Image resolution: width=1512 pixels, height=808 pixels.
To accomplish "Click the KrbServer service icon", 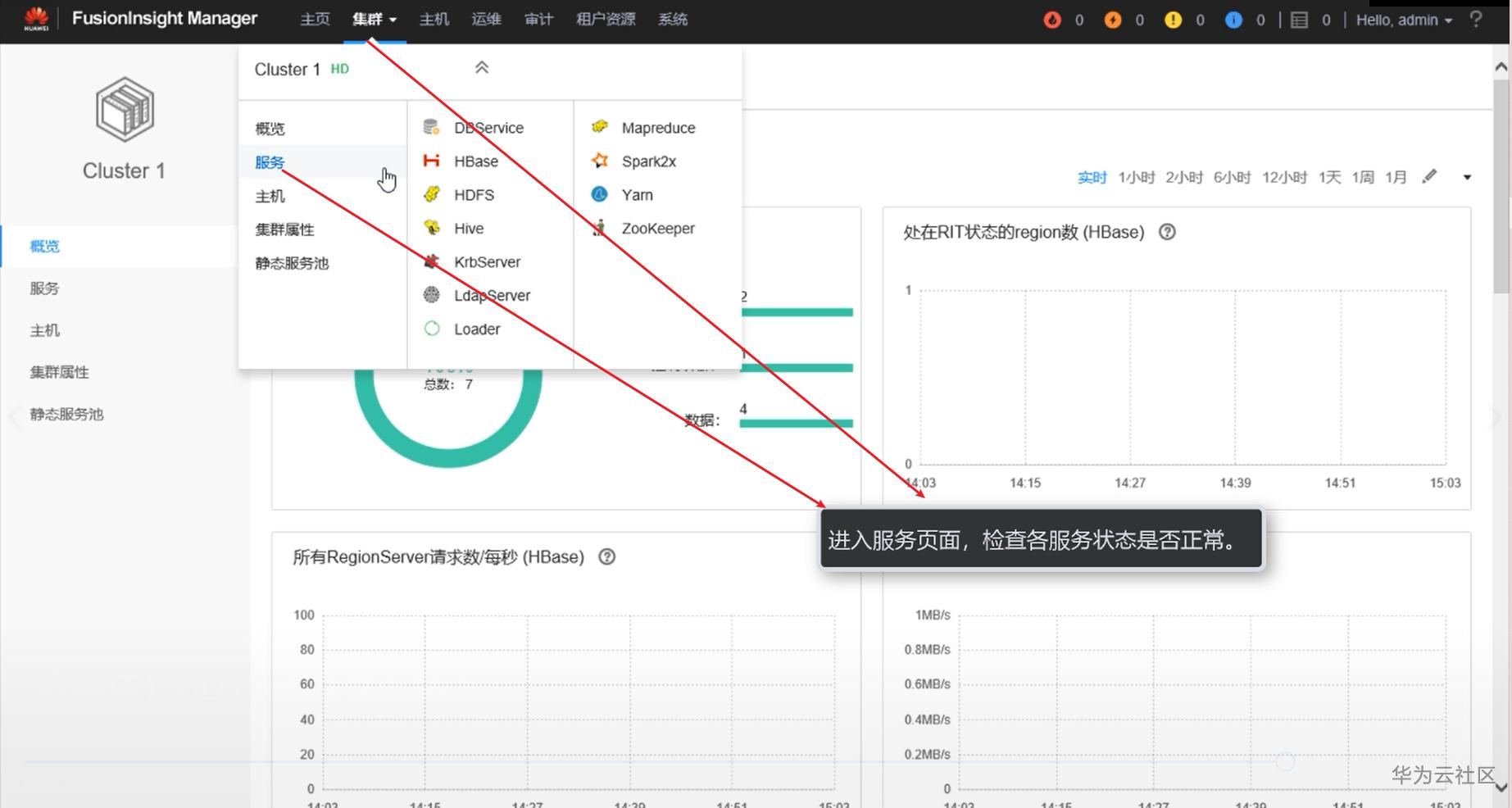I will [x=432, y=261].
